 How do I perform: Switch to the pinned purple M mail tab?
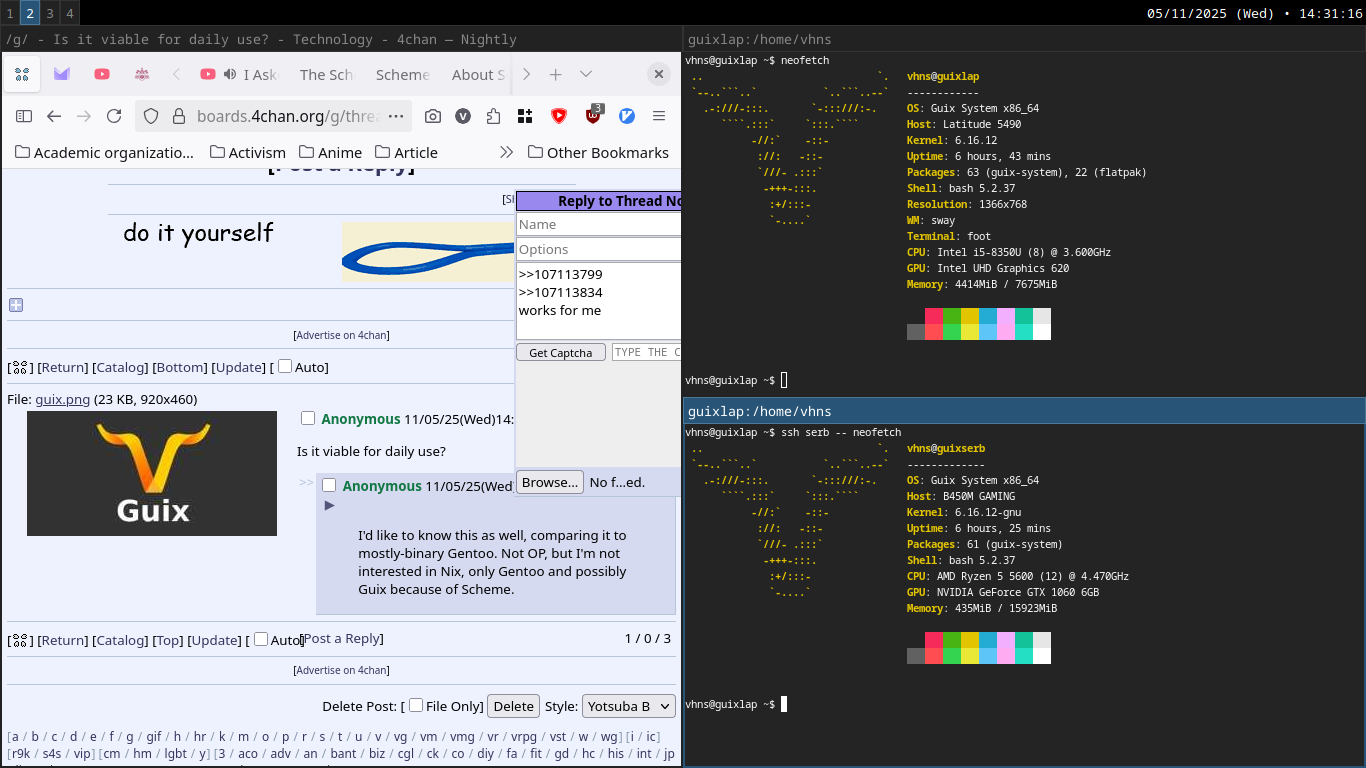point(62,74)
